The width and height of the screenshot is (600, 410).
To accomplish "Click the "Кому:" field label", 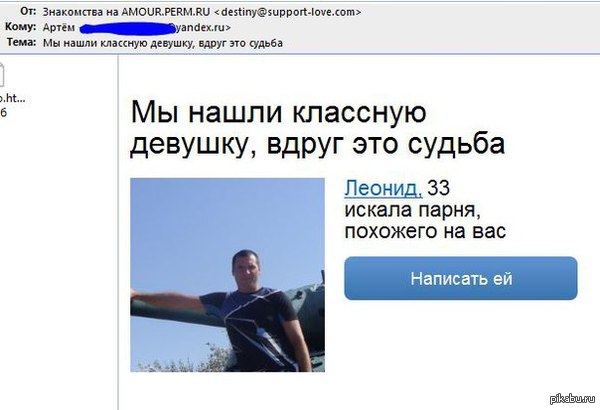I will tap(21, 27).
